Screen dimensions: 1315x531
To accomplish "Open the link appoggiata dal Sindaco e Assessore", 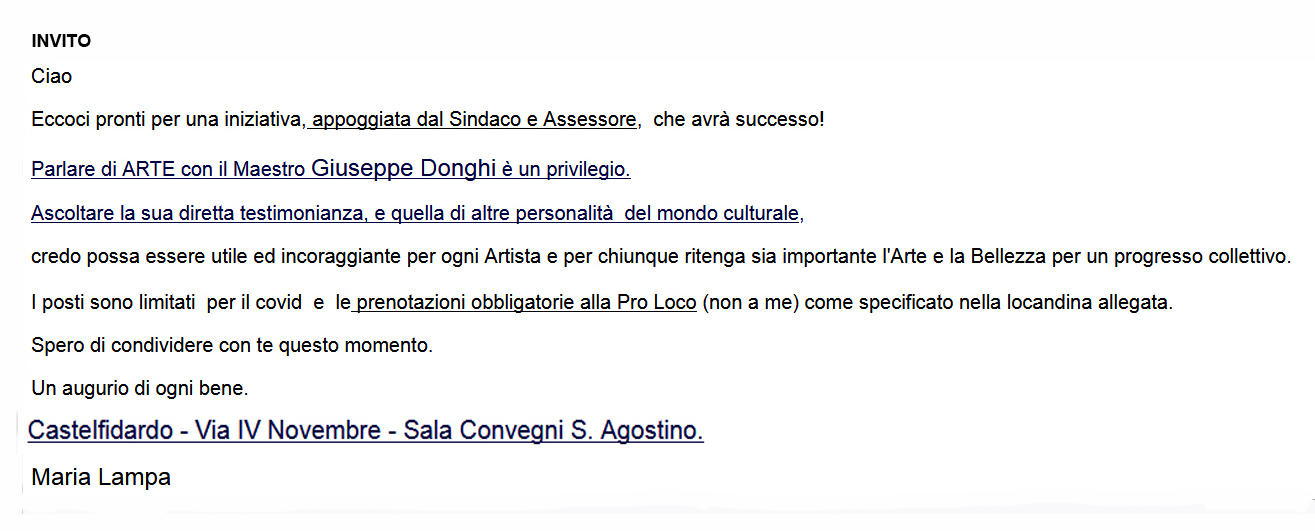I will [474, 120].
